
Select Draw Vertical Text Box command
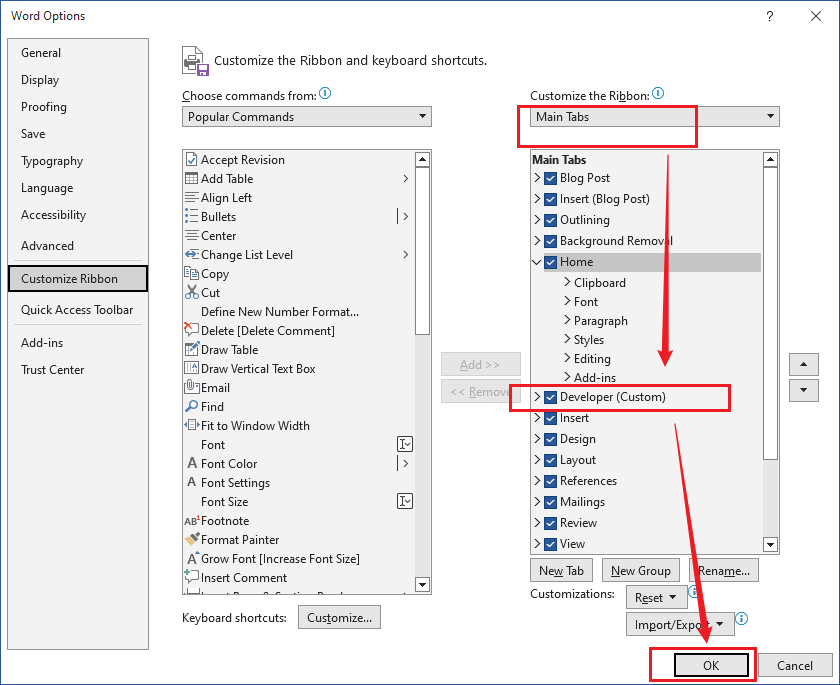coord(298,369)
